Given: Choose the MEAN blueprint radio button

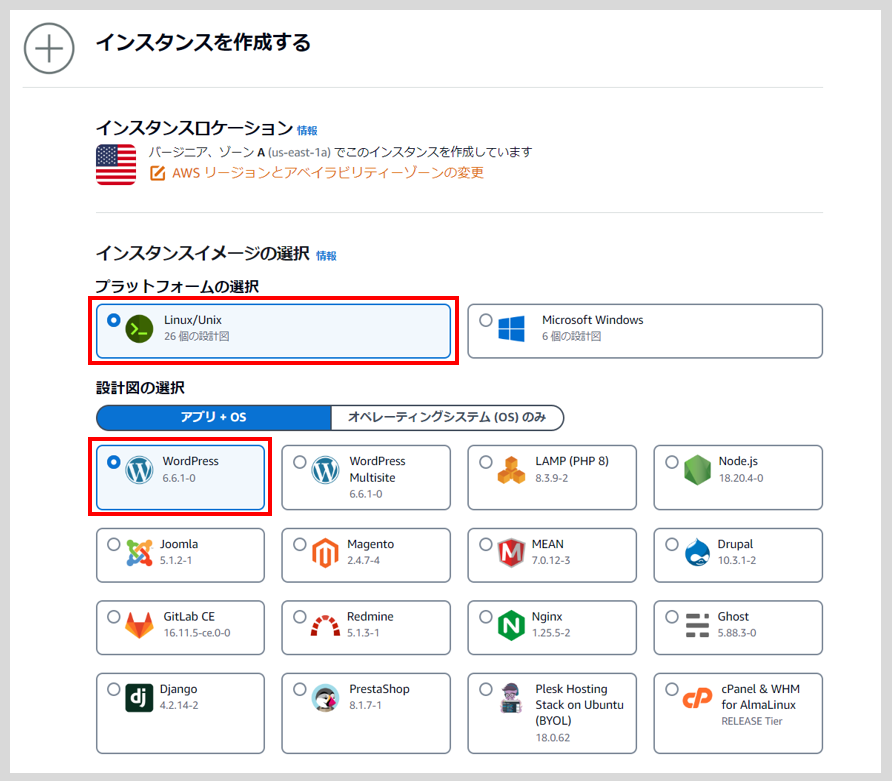Looking at the screenshot, I should coord(486,544).
